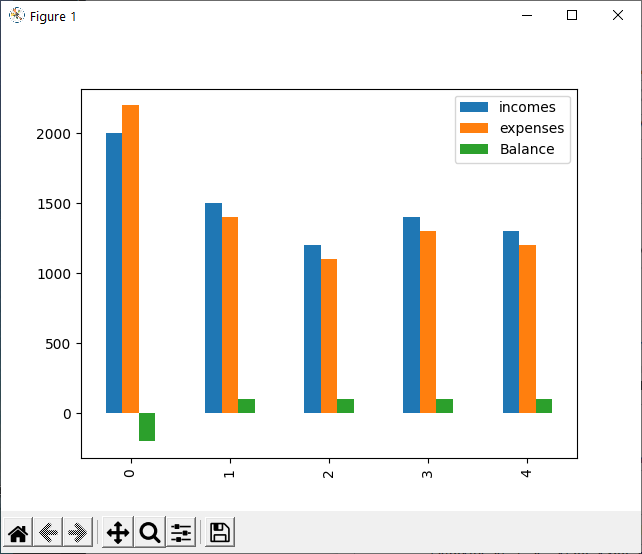Viewport: 642px width, 554px height.
Task: Click the orange expenses bar for group 3
Action: pos(428,322)
